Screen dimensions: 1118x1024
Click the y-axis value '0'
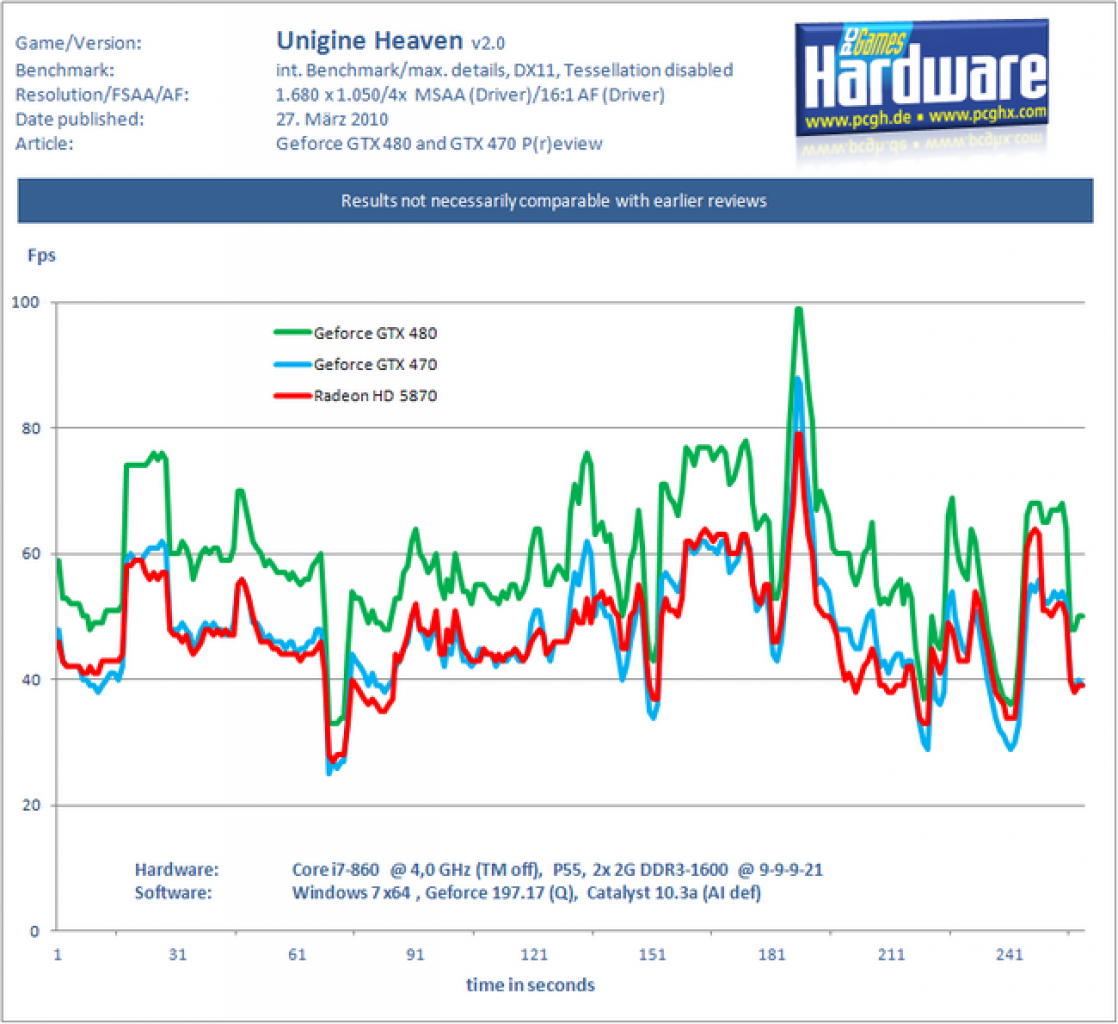tap(34, 931)
